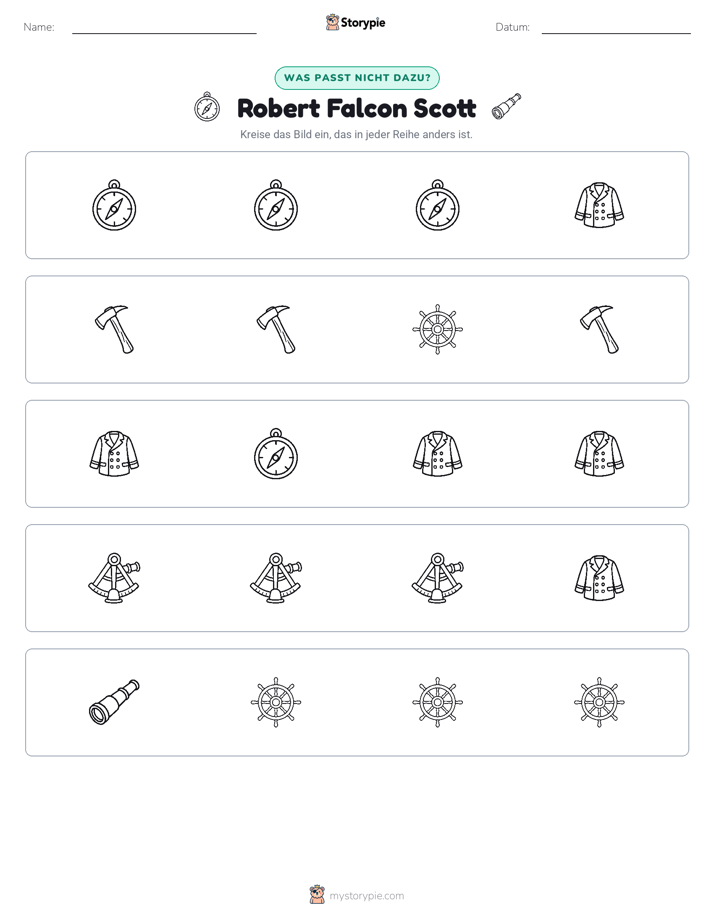Click the 'Was passt nicht dazu?' badge

pyautogui.click(x=357, y=78)
